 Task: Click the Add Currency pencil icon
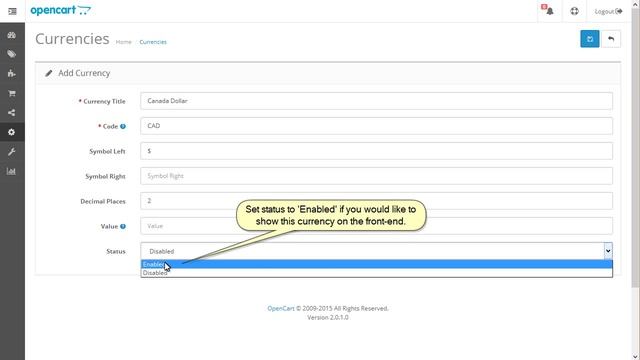point(49,73)
